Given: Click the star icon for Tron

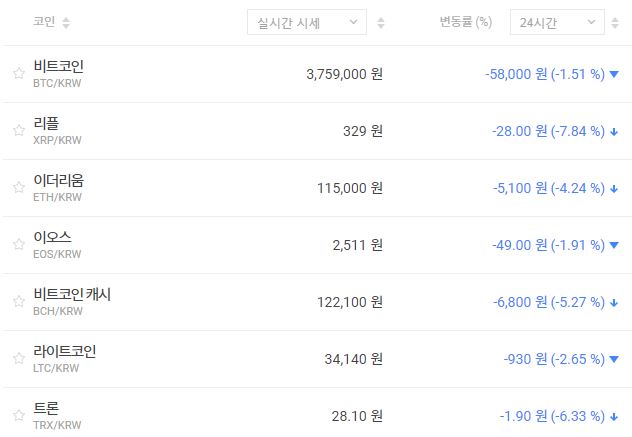Looking at the screenshot, I should pyautogui.click(x=18, y=415).
